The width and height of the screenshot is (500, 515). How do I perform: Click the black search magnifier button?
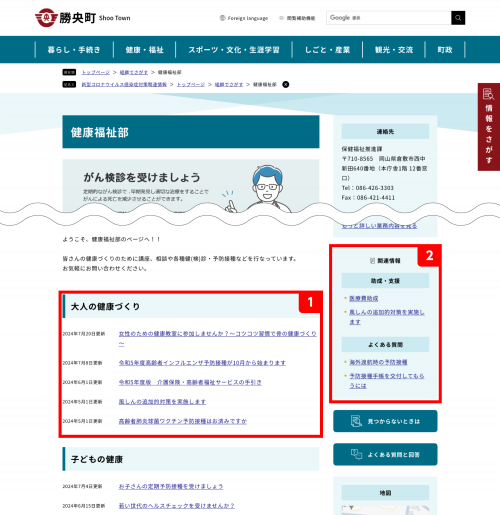(x=458, y=18)
